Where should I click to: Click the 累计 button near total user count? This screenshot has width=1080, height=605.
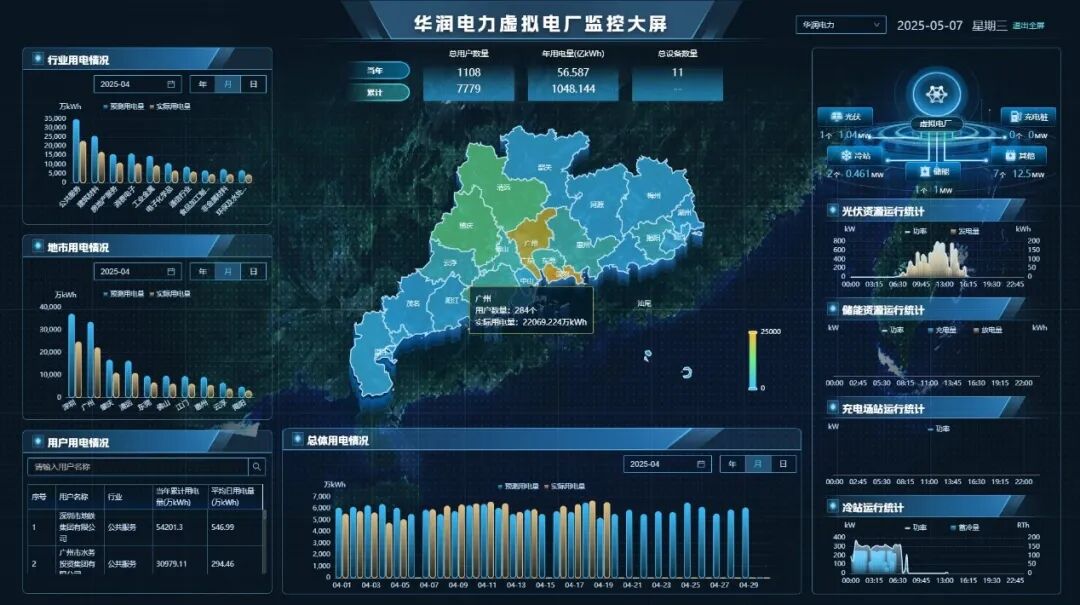click(x=385, y=92)
